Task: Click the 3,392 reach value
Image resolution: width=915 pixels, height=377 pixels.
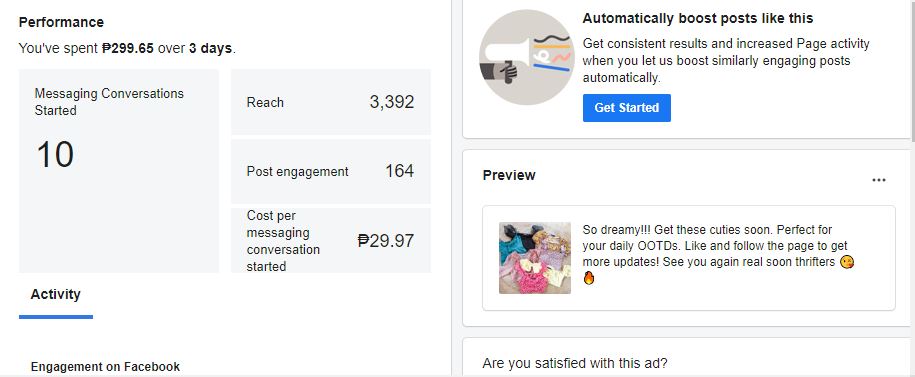Action: coord(392,102)
